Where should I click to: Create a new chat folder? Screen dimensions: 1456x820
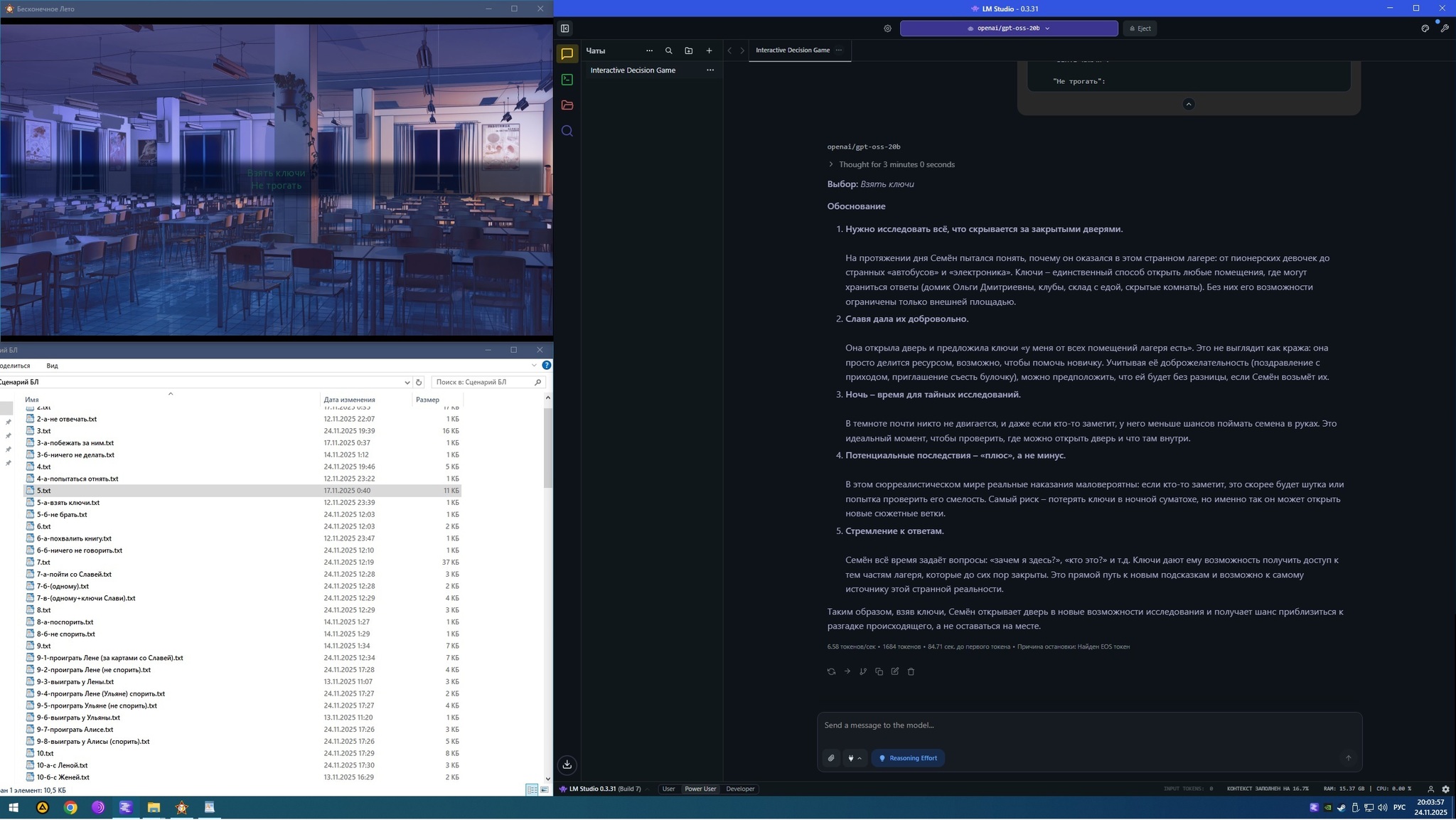(688, 50)
